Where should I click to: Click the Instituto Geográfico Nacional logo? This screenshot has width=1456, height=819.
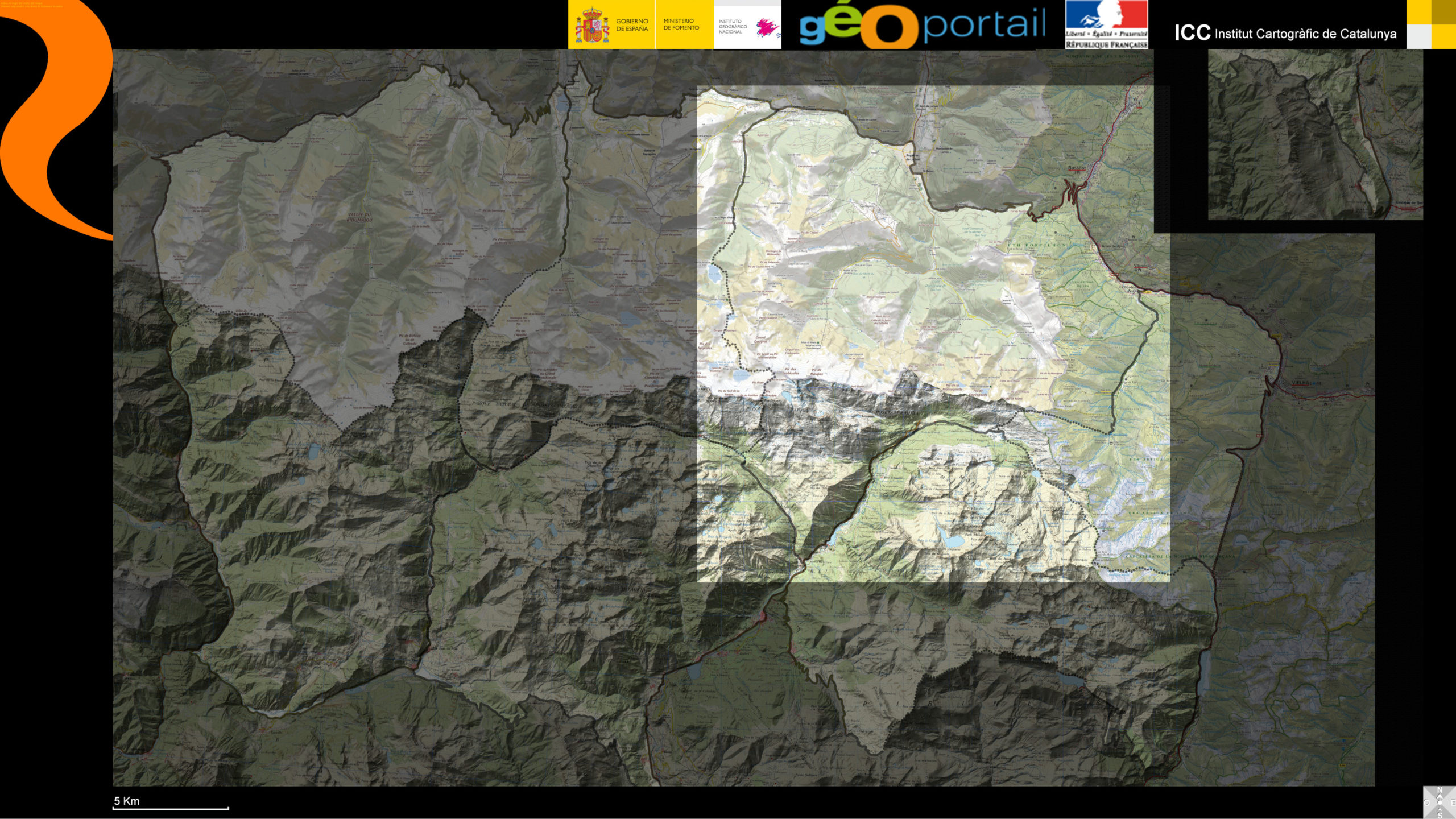tap(747, 26)
